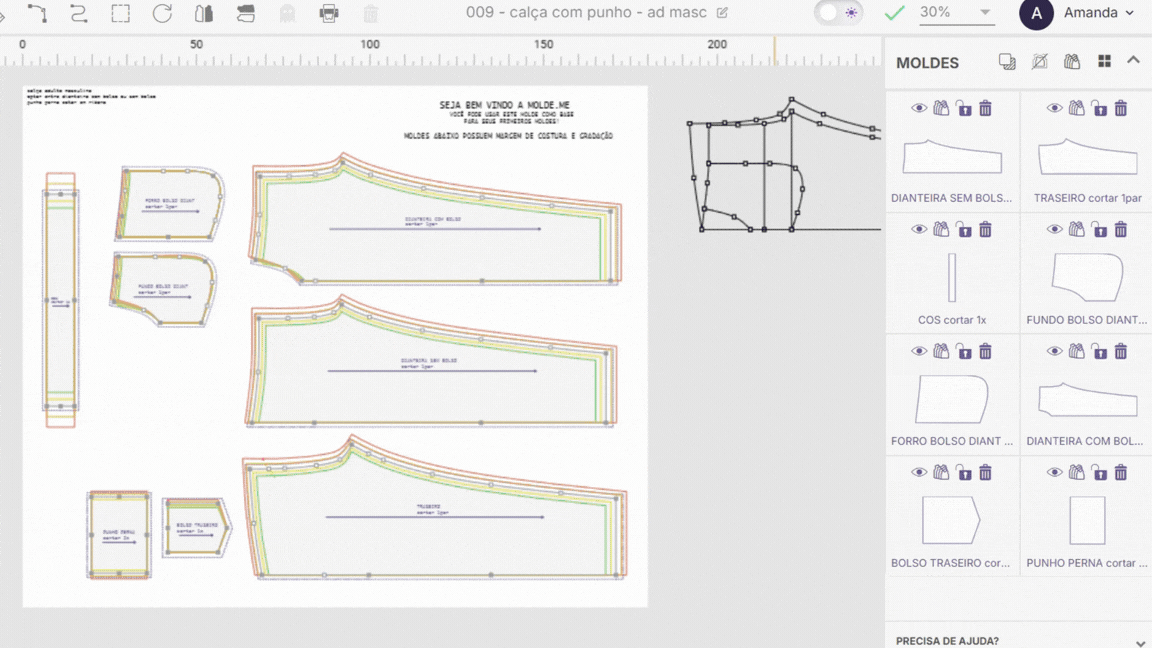Click the trash icon on PUNHO PERNA pattern
This screenshot has width=1152, height=648.
[x=1120, y=472]
